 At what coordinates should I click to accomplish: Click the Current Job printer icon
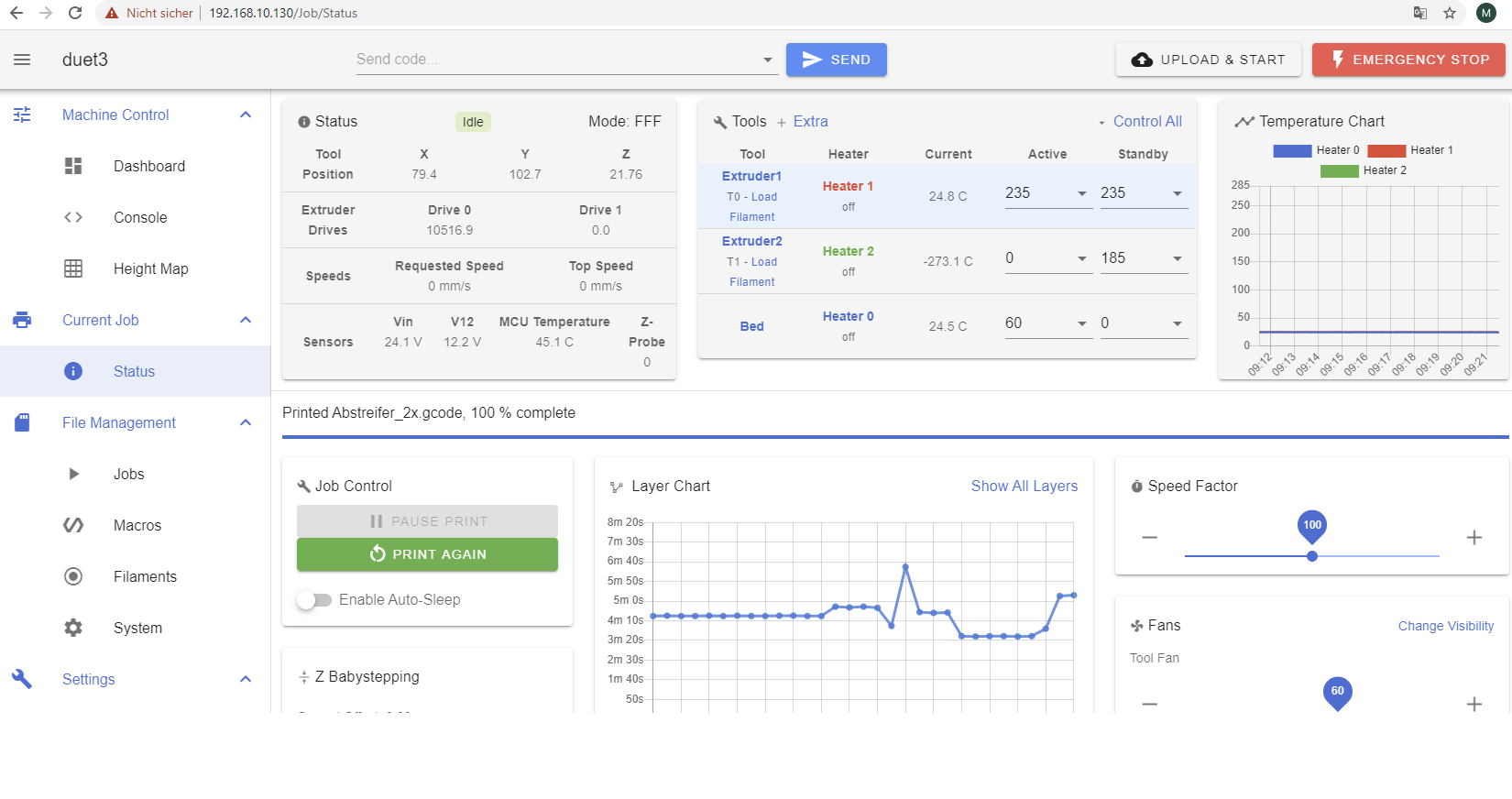[x=22, y=320]
